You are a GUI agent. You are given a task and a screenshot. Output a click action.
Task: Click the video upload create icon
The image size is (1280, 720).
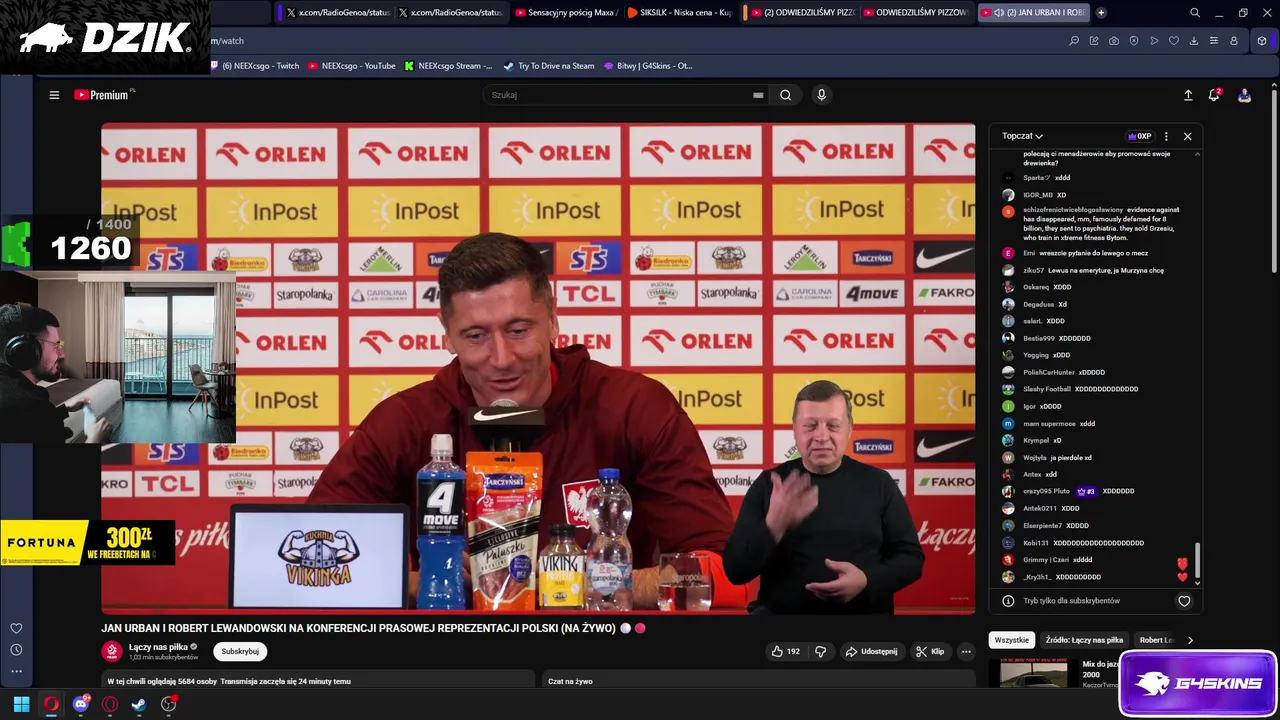tap(1188, 95)
